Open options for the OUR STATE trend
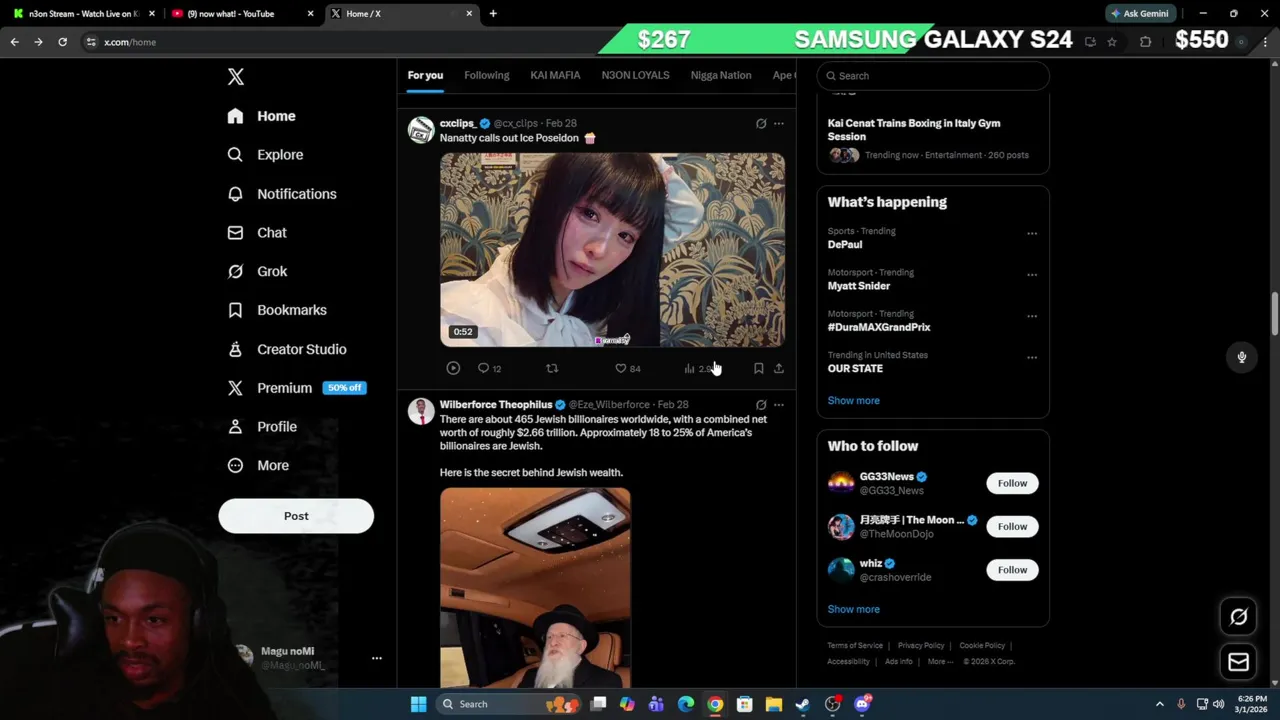Screen dimensions: 1280x720 pos(1032,357)
